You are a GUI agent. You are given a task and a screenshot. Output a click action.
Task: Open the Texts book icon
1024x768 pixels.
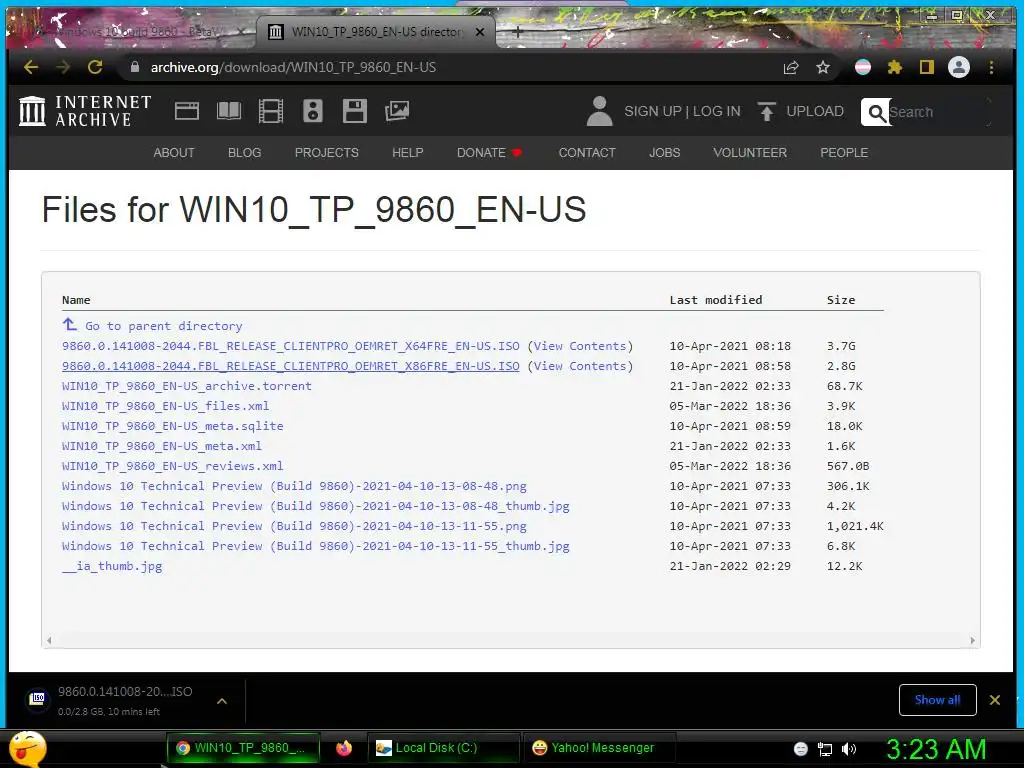point(229,111)
